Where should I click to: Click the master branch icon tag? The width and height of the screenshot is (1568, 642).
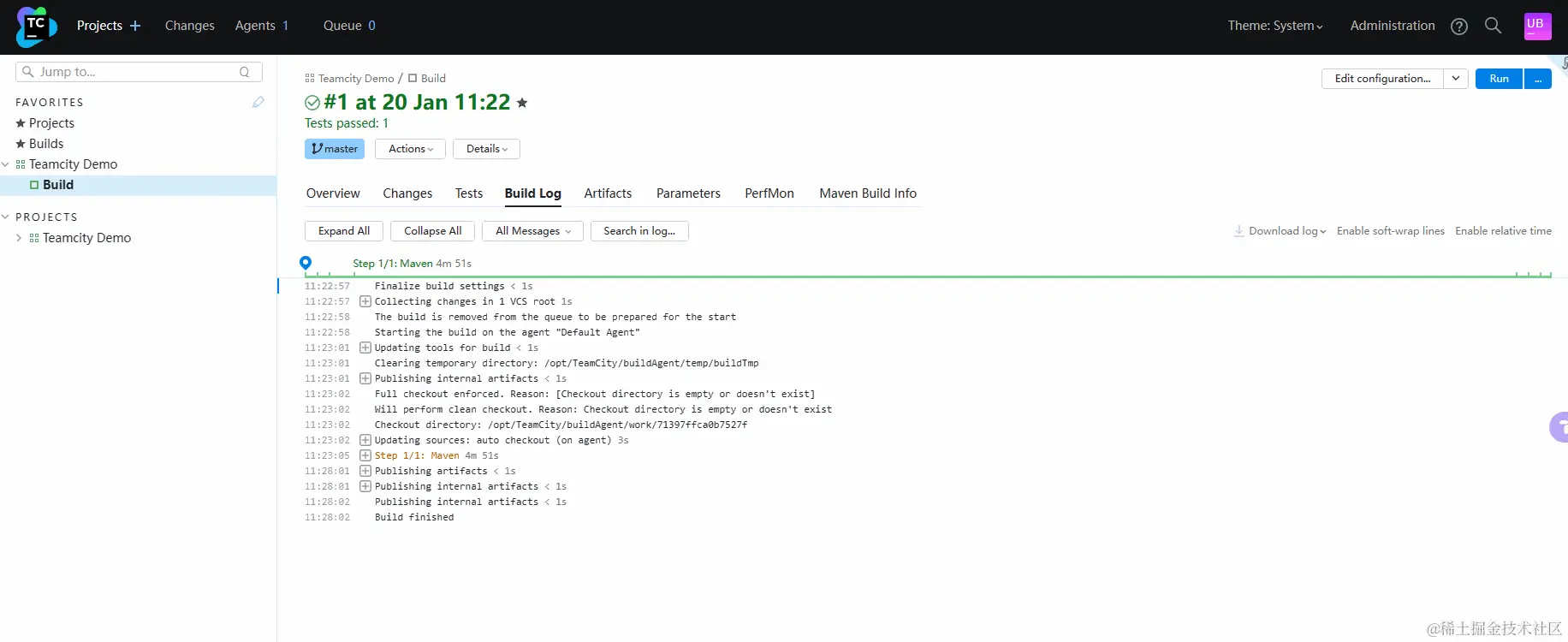[x=317, y=149]
